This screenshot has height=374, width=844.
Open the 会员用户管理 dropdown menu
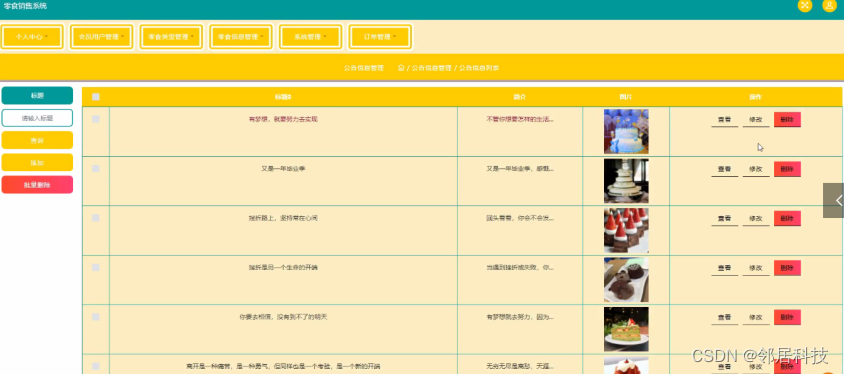tap(102, 37)
